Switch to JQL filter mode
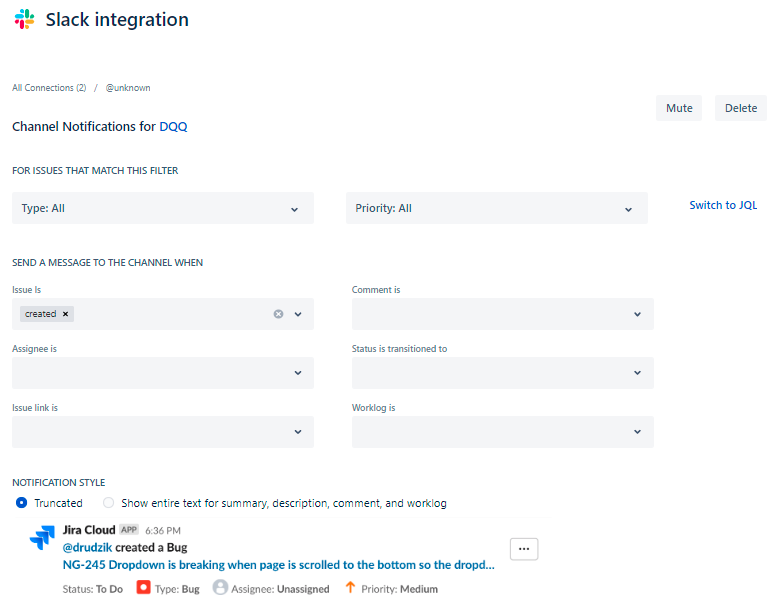773x597 pixels. 723,205
